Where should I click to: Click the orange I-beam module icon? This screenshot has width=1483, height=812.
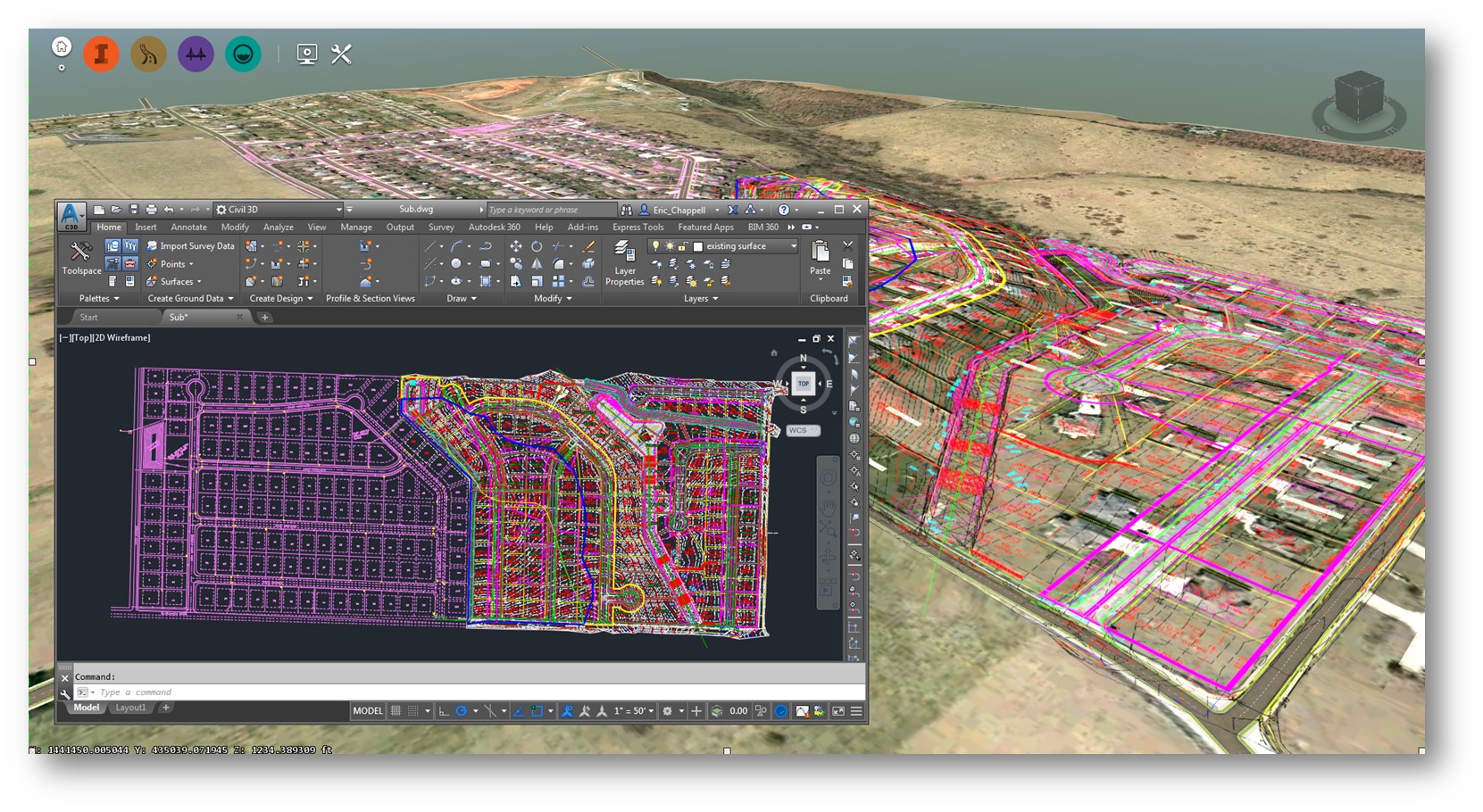(x=102, y=54)
